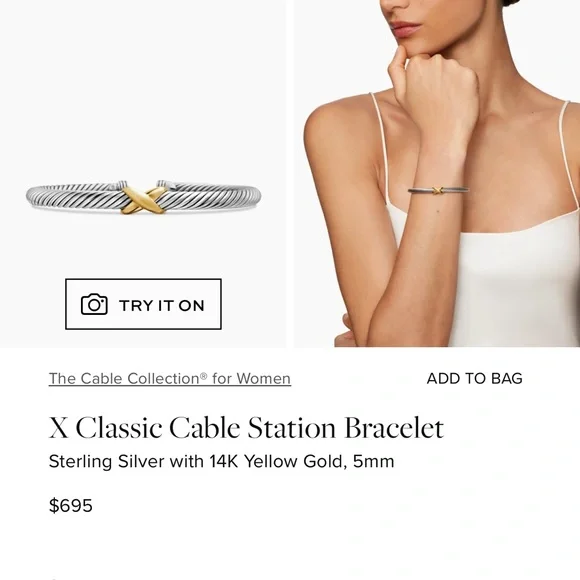Click the camera icon beside Try It On
This screenshot has height=580, width=580.
pyautogui.click(x=94, y=304)
